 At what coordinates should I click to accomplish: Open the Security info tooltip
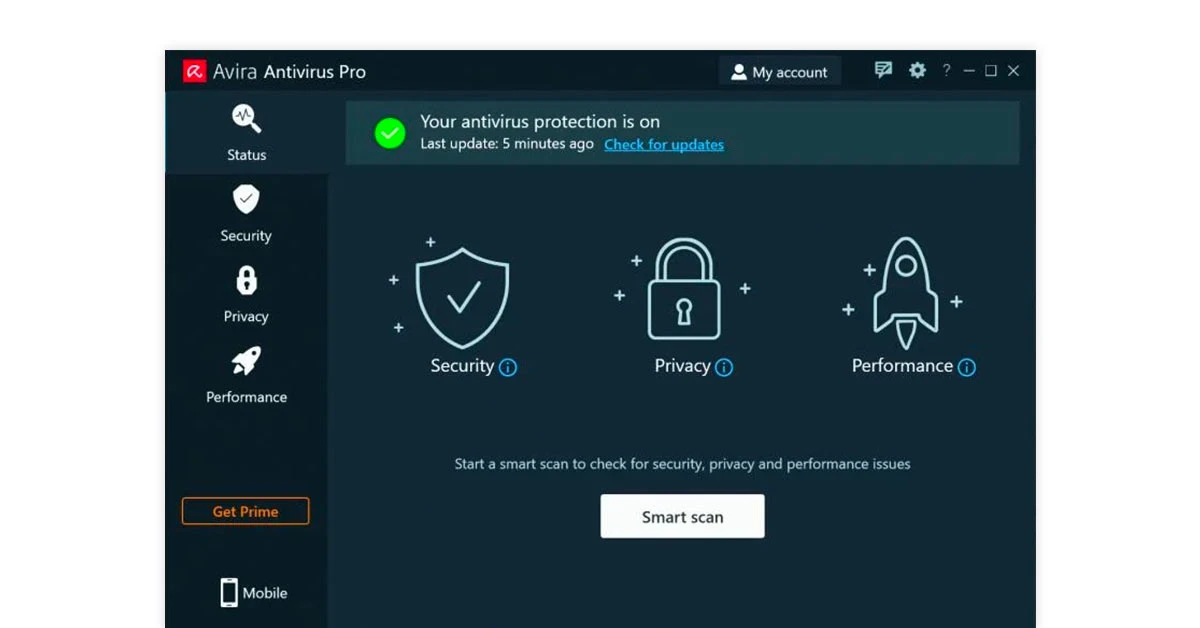[x=508, y=367]
